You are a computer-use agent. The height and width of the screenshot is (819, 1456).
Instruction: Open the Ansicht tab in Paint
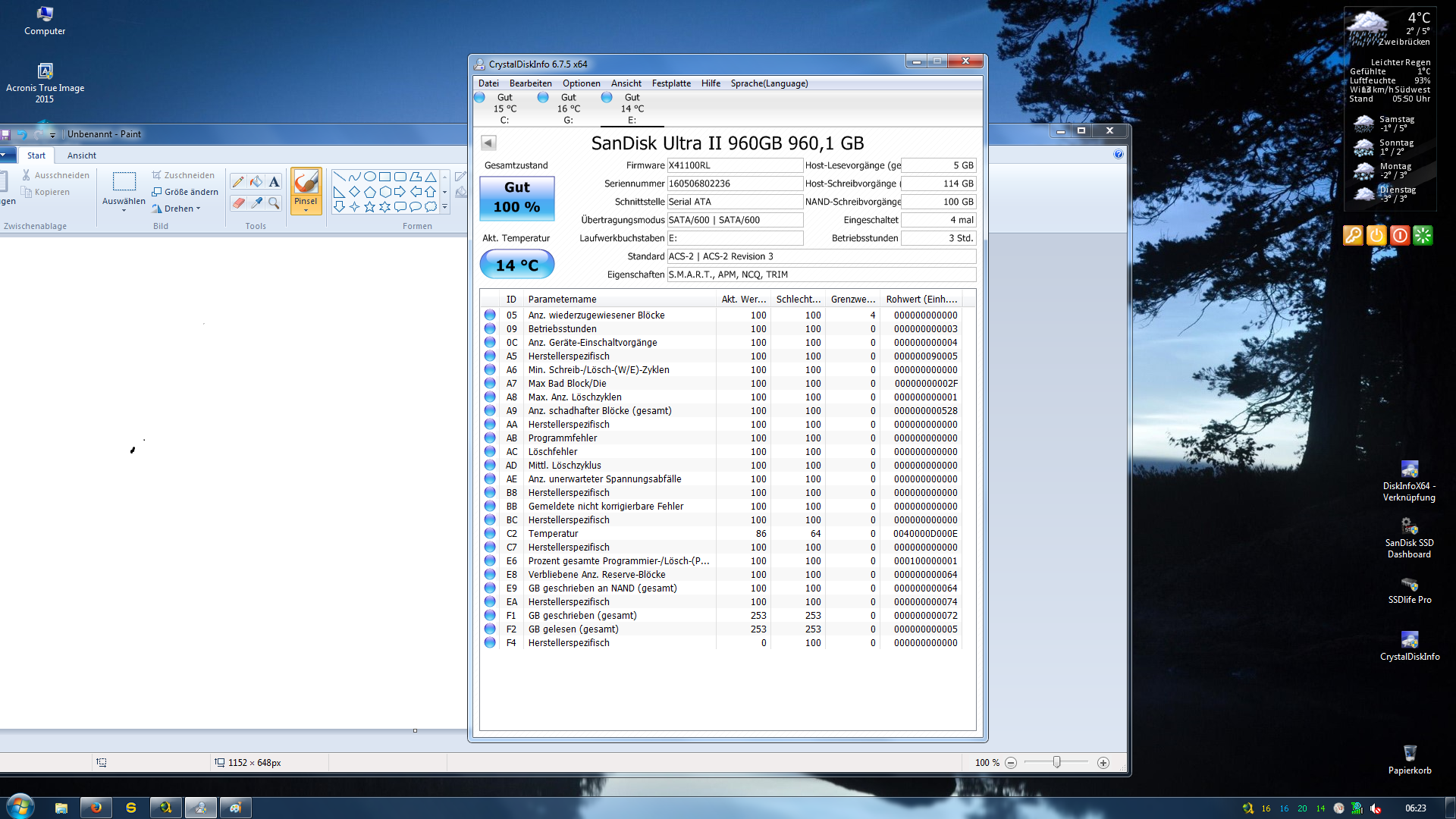click(x=82, y=155)
